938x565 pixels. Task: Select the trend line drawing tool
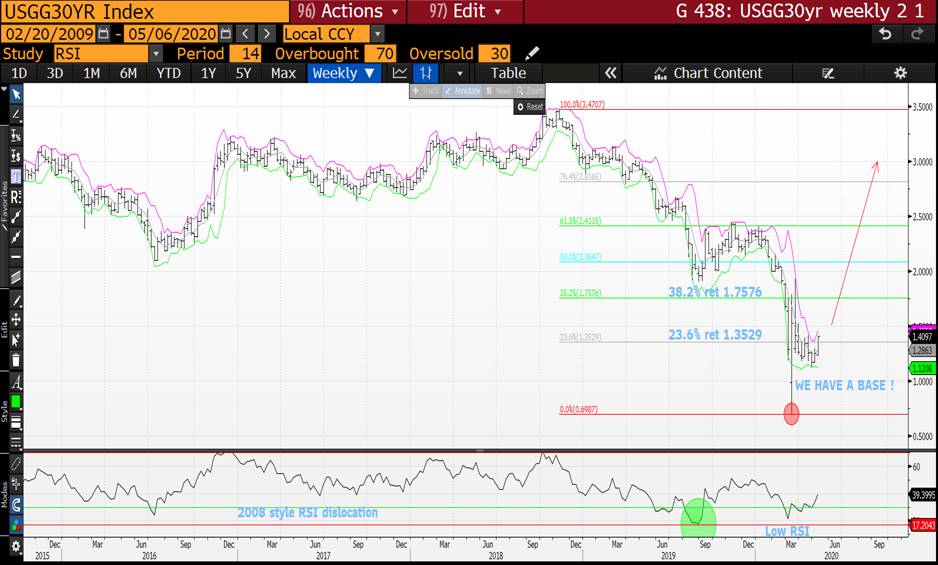[x=16, y=114]
